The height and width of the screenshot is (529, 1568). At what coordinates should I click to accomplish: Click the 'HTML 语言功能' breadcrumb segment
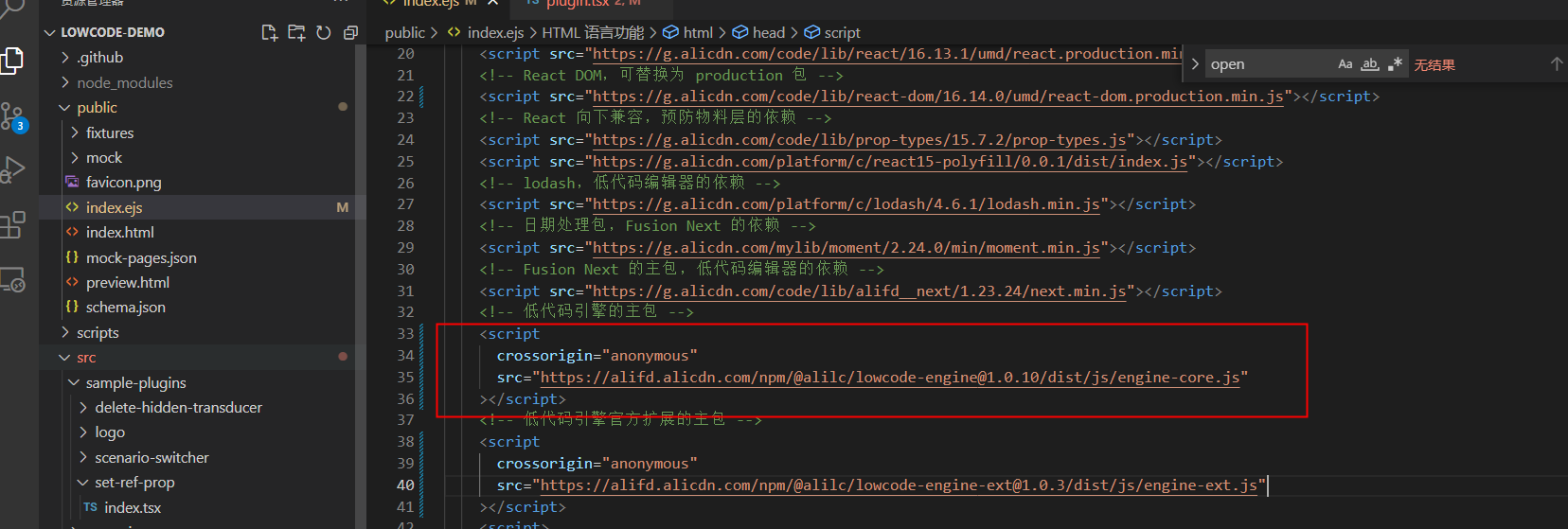593,33
